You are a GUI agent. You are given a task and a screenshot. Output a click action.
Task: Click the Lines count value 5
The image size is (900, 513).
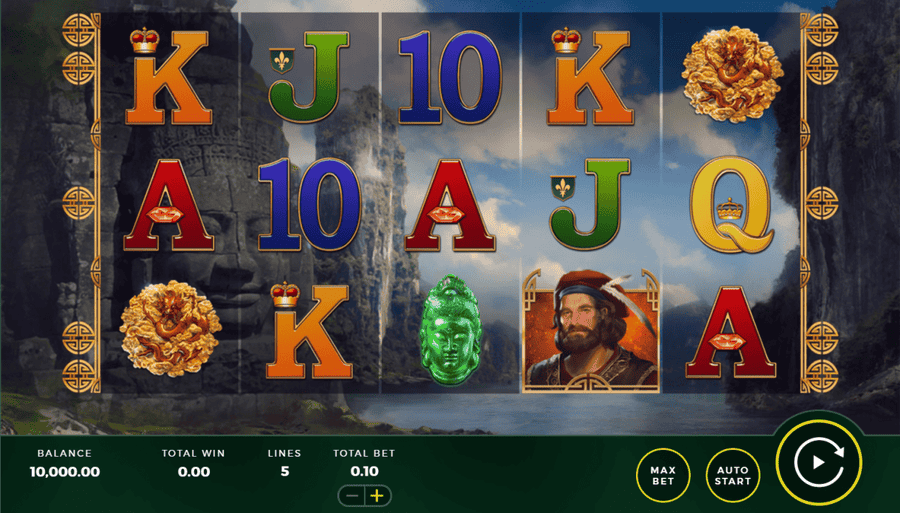tap(285, 472)
